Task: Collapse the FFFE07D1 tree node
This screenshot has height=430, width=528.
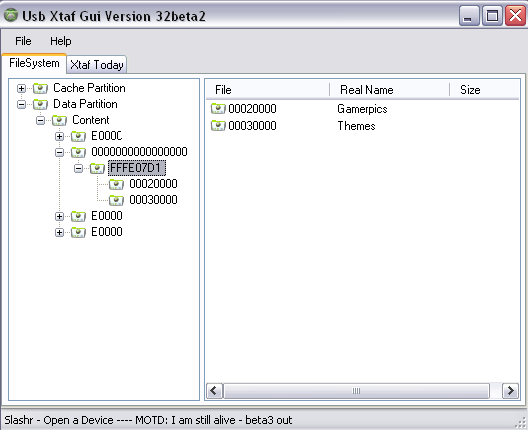Action: click(78, 168)
